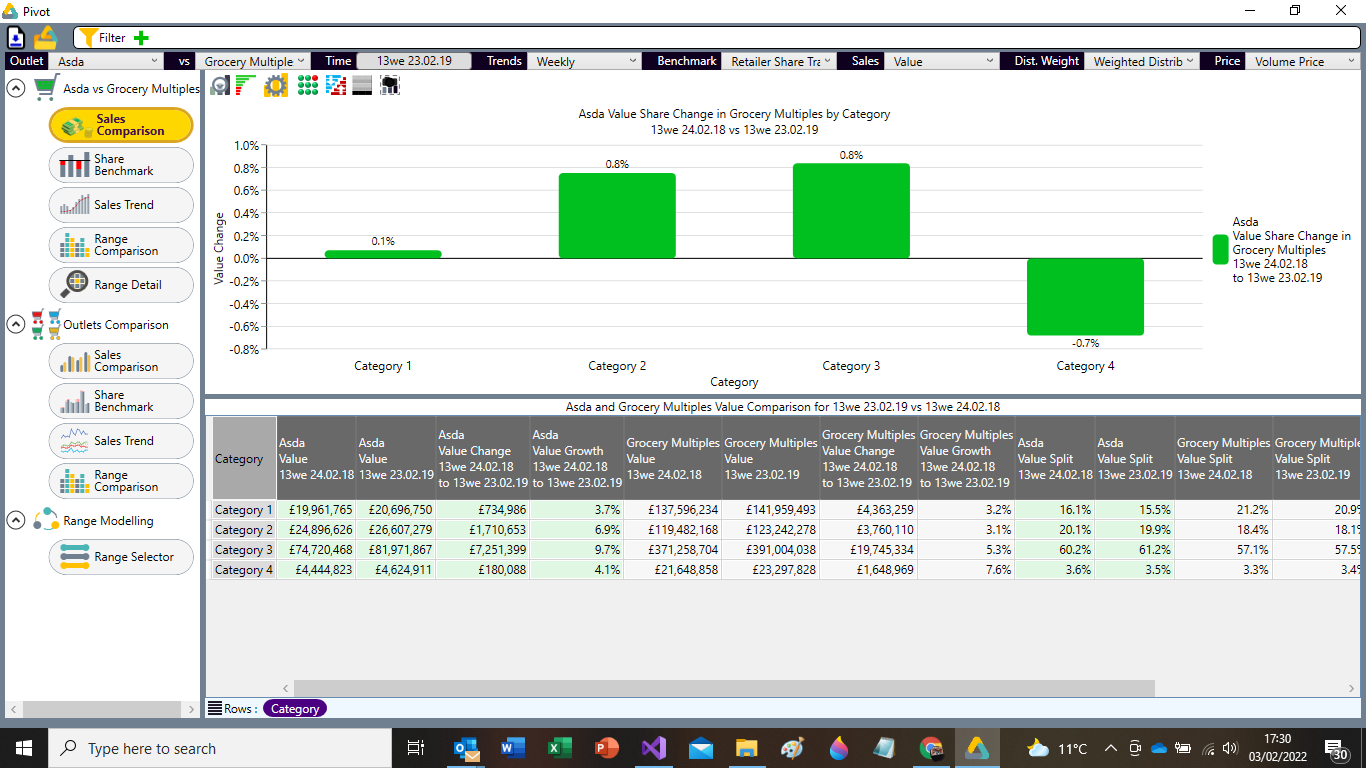Click the green and red dots grid icon
1366x768 pixels.
point(308,86)
